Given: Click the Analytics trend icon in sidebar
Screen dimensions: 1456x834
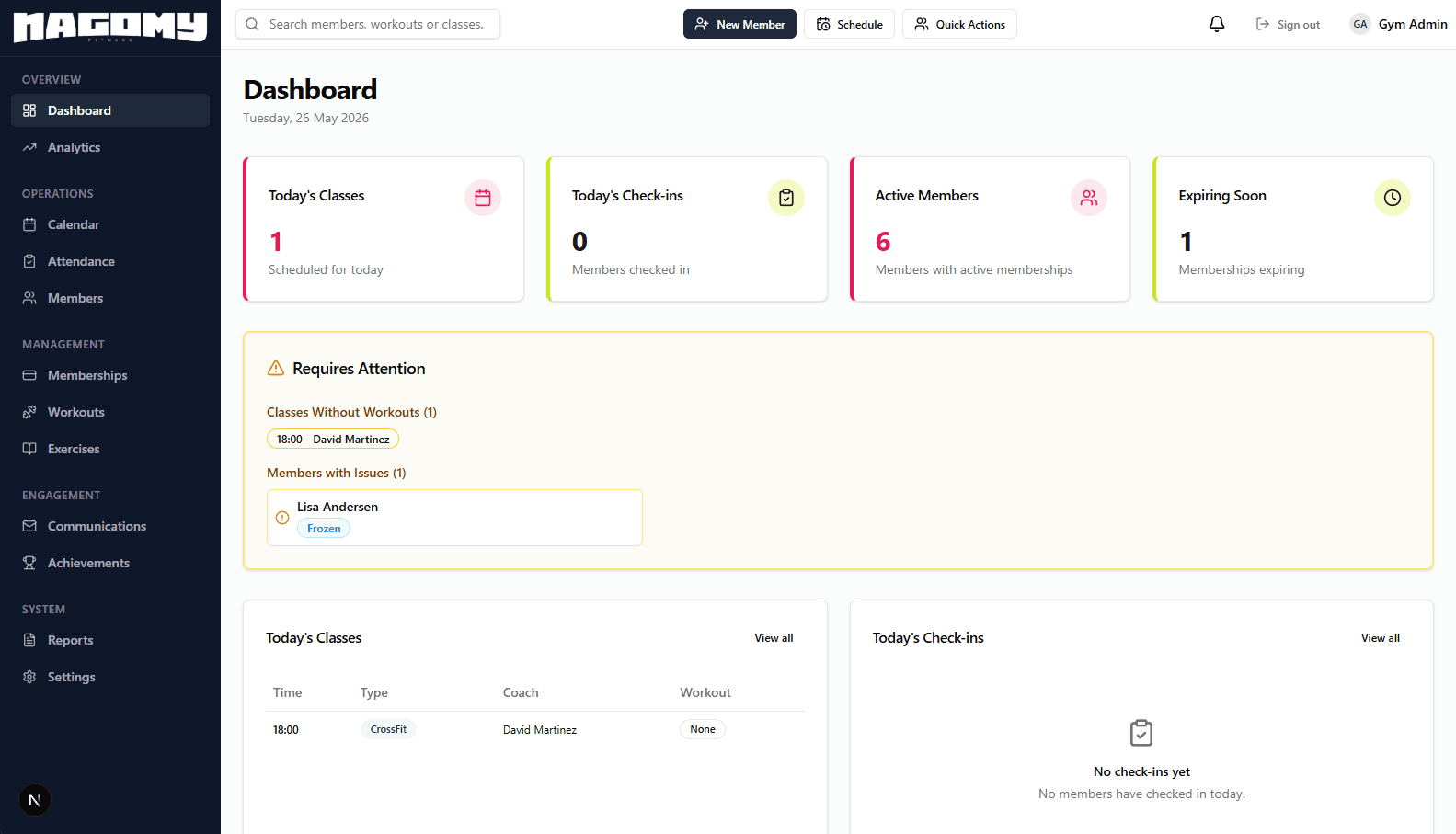Looking at the screenshot, I should tap(29, 147).
